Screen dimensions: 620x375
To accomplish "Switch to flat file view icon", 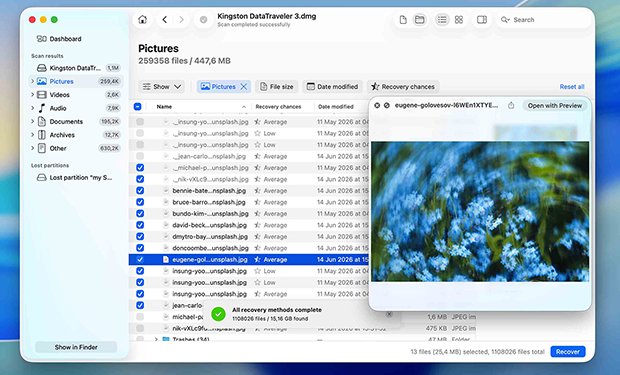I will [x=403, y=19].
